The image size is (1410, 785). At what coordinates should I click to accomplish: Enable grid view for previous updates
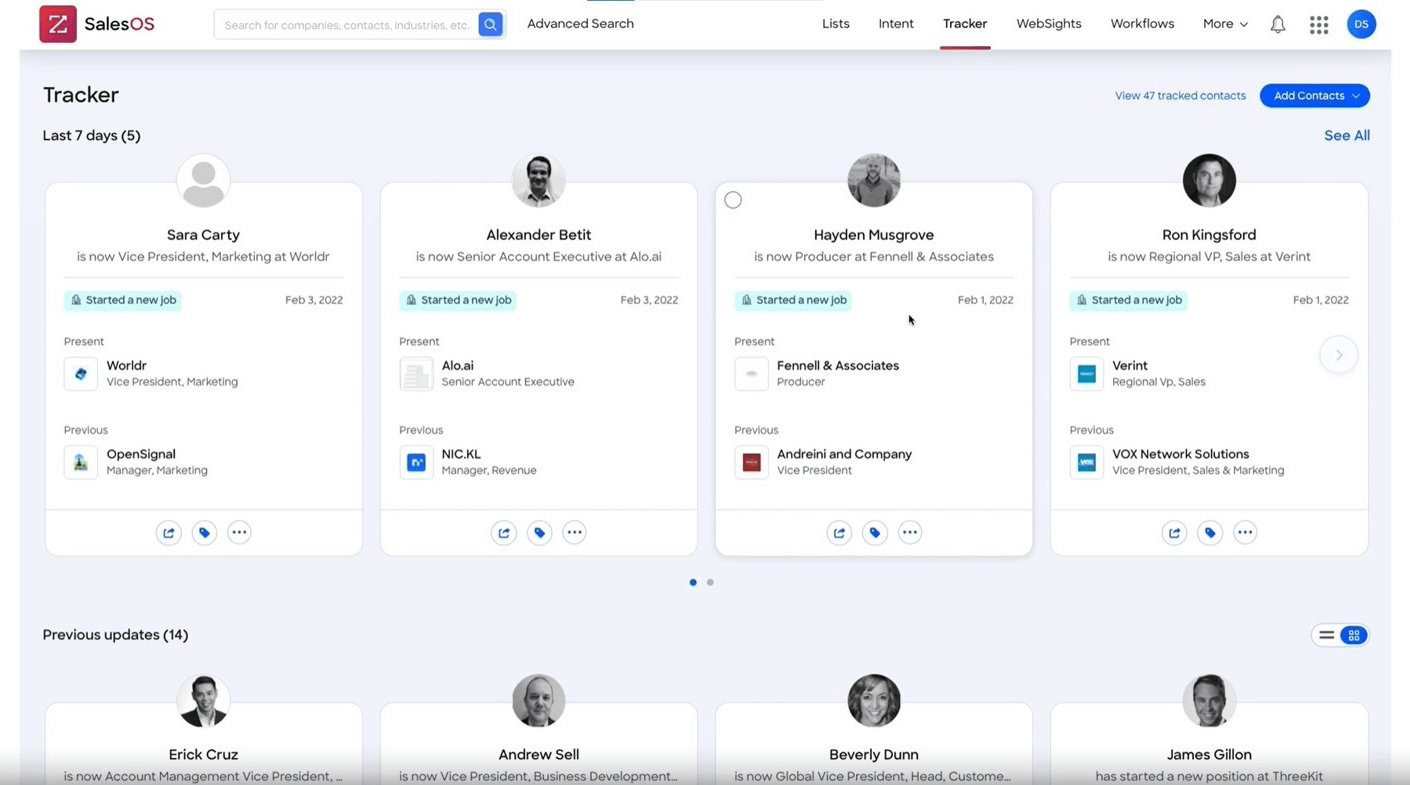(x=1353, y=634)
